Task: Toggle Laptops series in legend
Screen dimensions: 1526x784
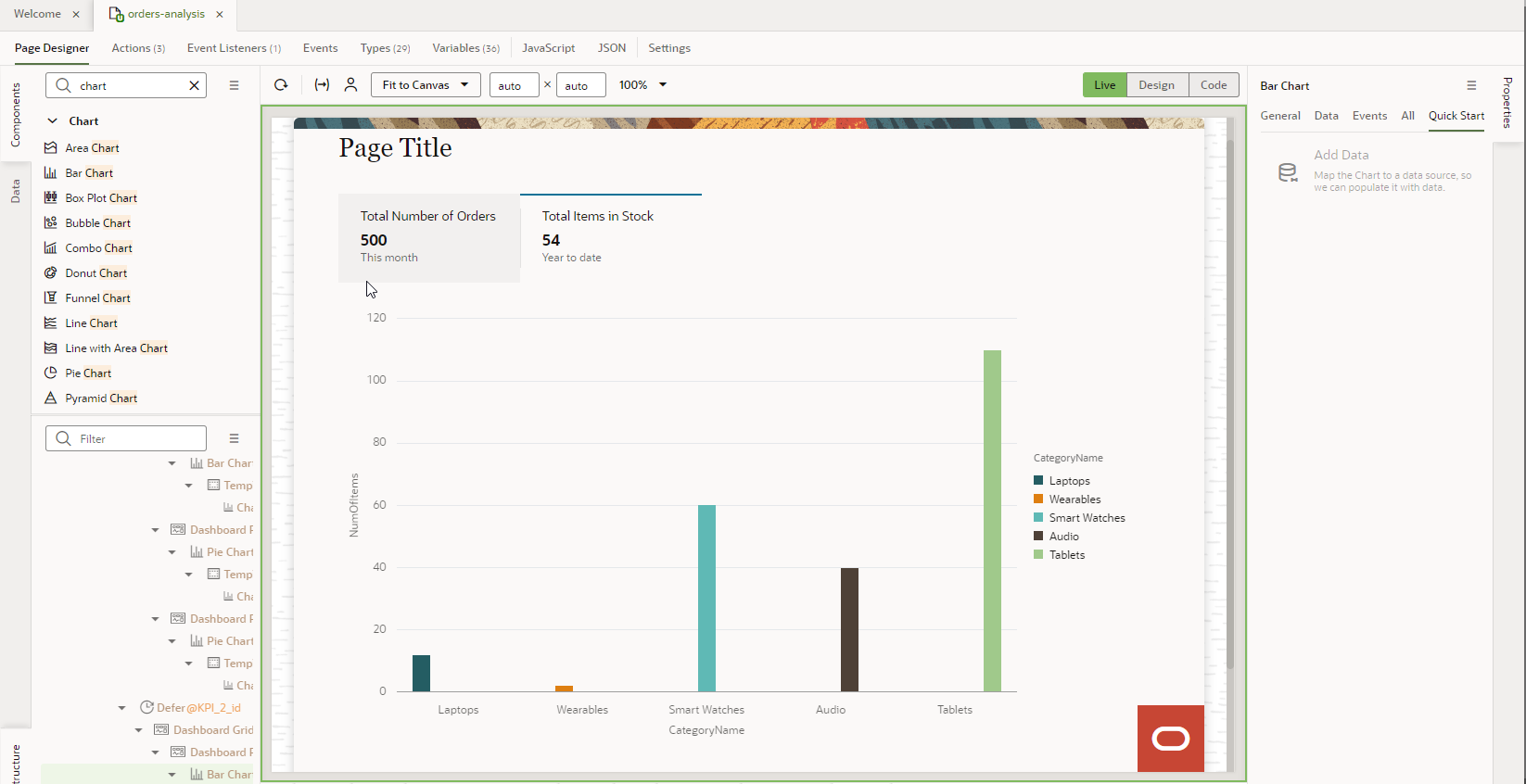Action: point(1062,480)
